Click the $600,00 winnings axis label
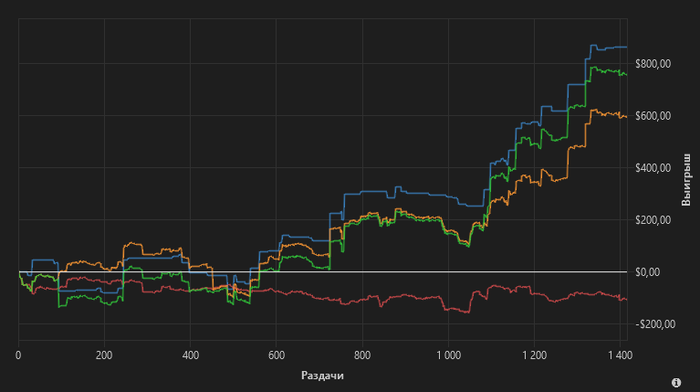The height and width of the screenshot is (392, 700). point(653,116)
